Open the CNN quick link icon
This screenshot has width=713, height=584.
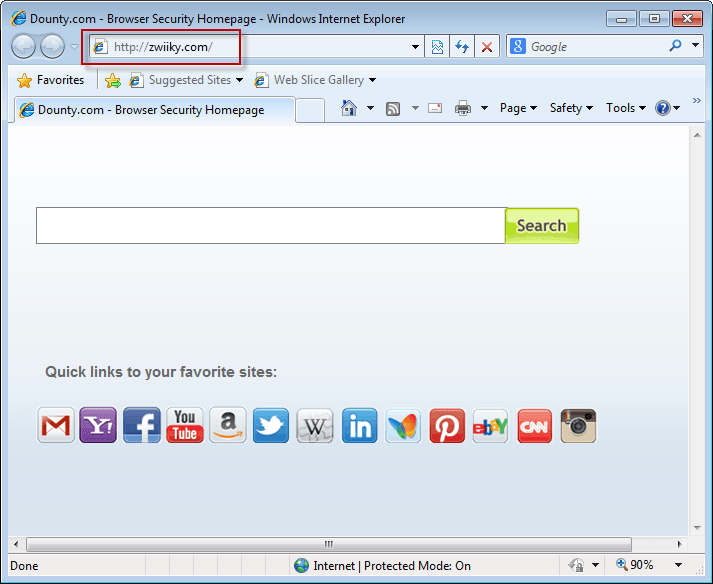[534, 425]
